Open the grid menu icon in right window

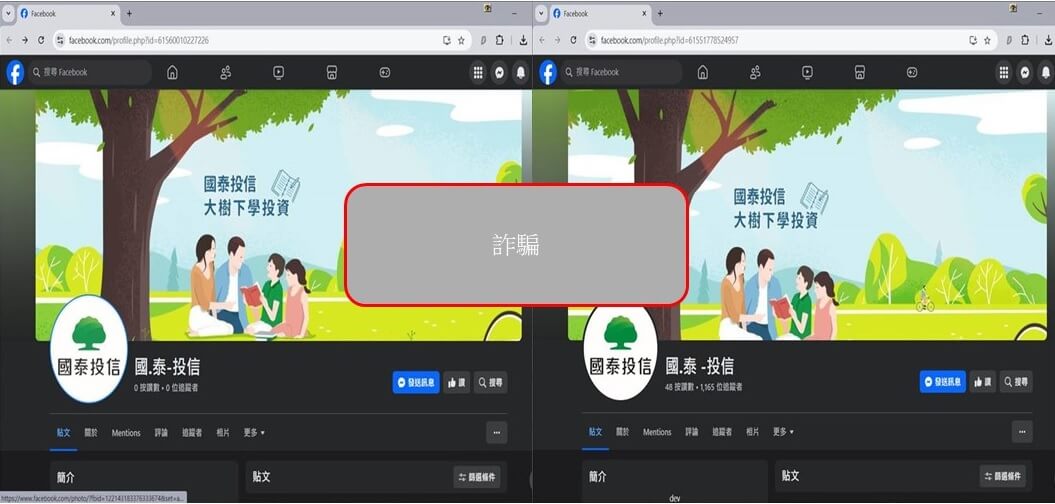tap(1004, 73)
